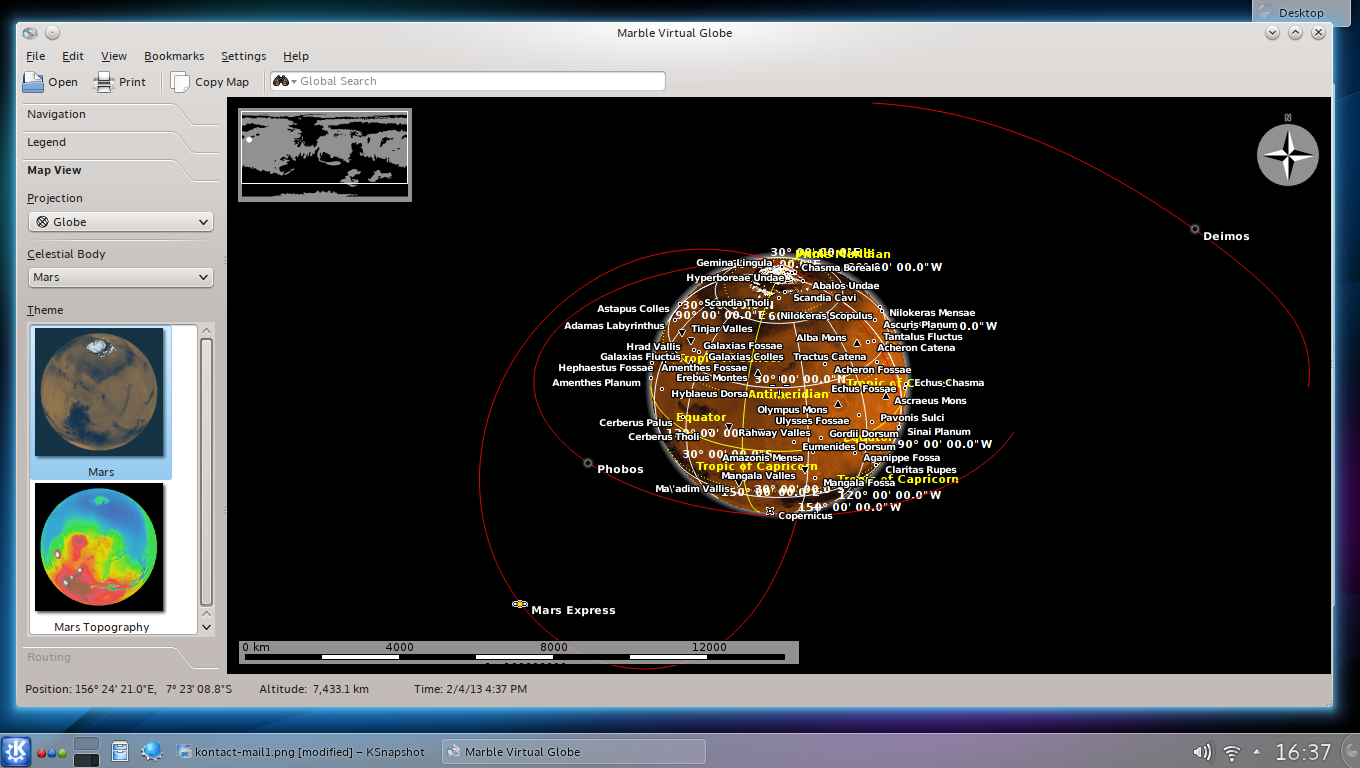Viewport: 1360px width, 768px height.
Task: Click the compass rose on the map
Action: point(1288,155)
